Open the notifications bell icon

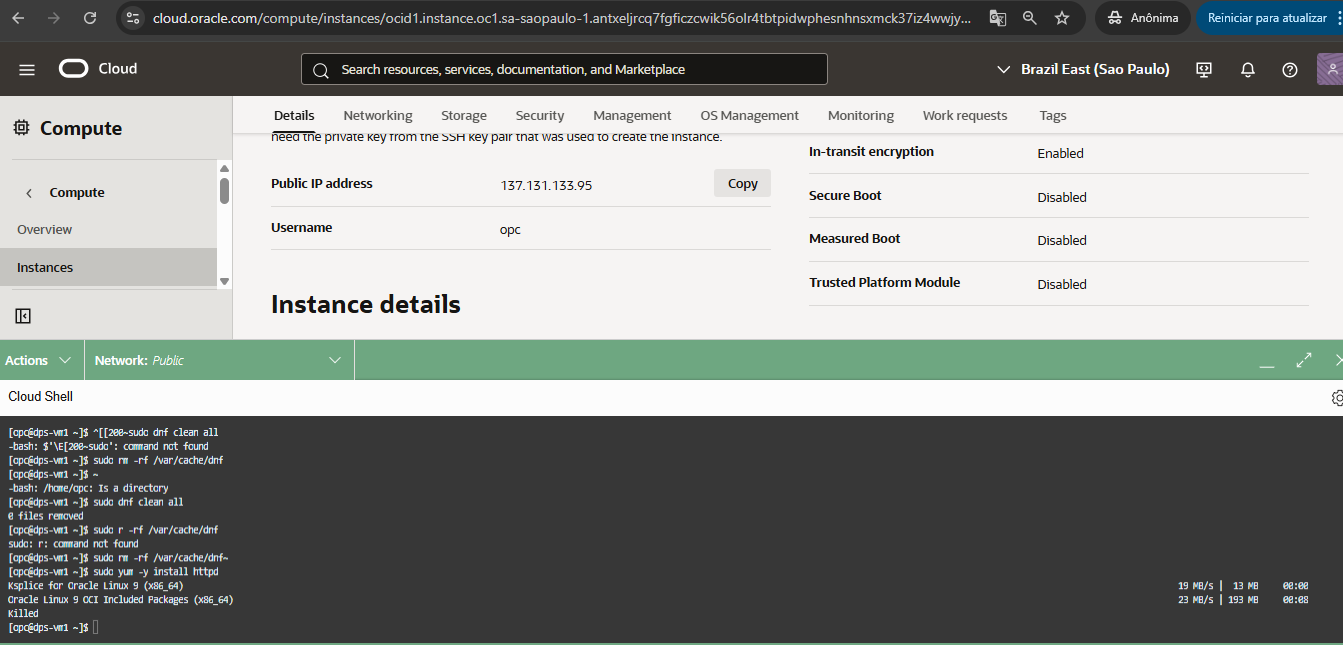(x=1248, y=69)
